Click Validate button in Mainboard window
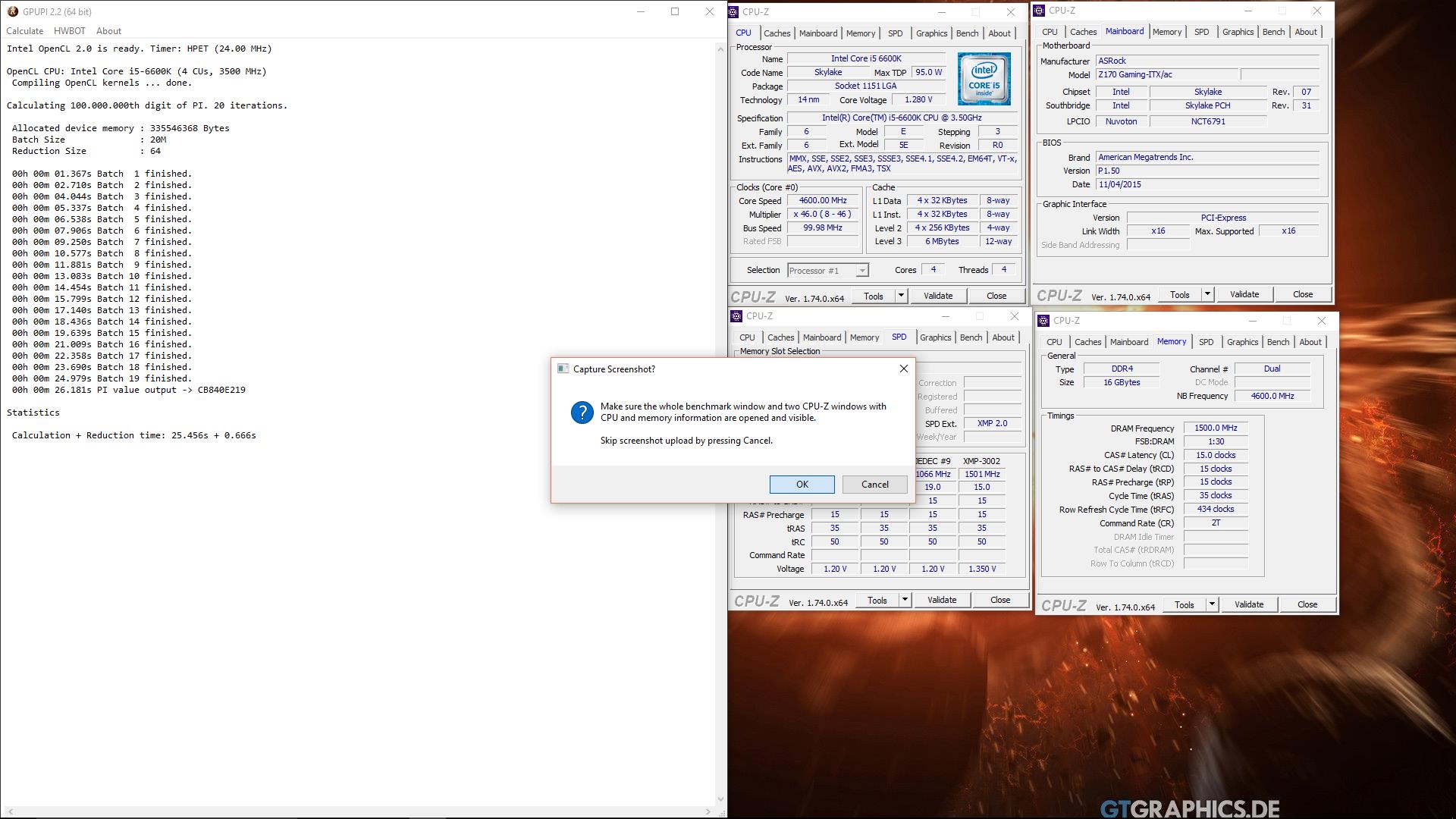Image resolution: width=1456 pixels, height=819 pixels. point(1244,294)
